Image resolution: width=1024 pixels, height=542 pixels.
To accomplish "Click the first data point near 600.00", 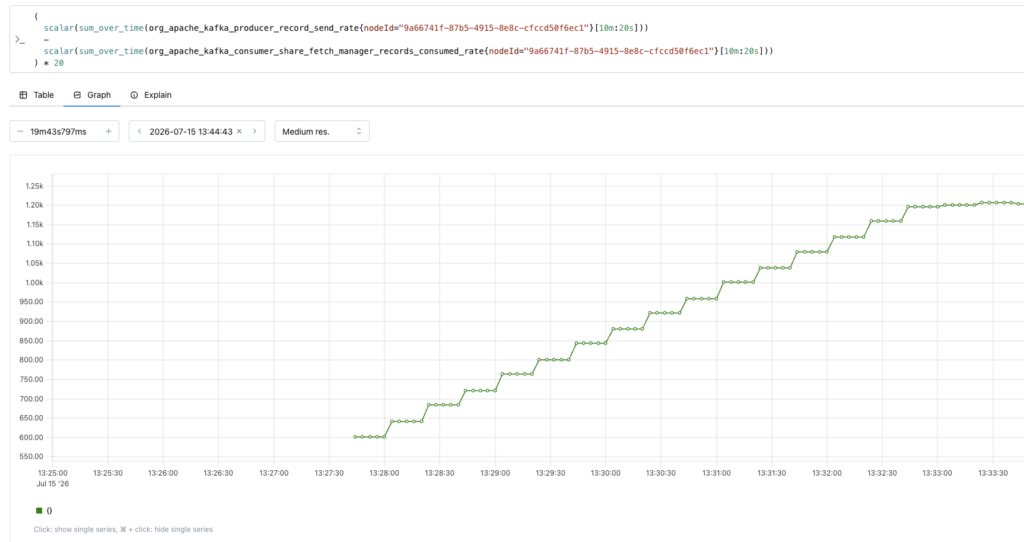I will [355, 437].
